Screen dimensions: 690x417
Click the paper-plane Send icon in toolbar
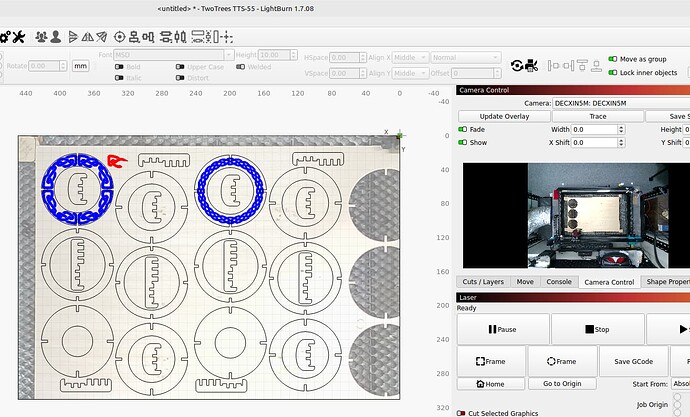point(102,37)
